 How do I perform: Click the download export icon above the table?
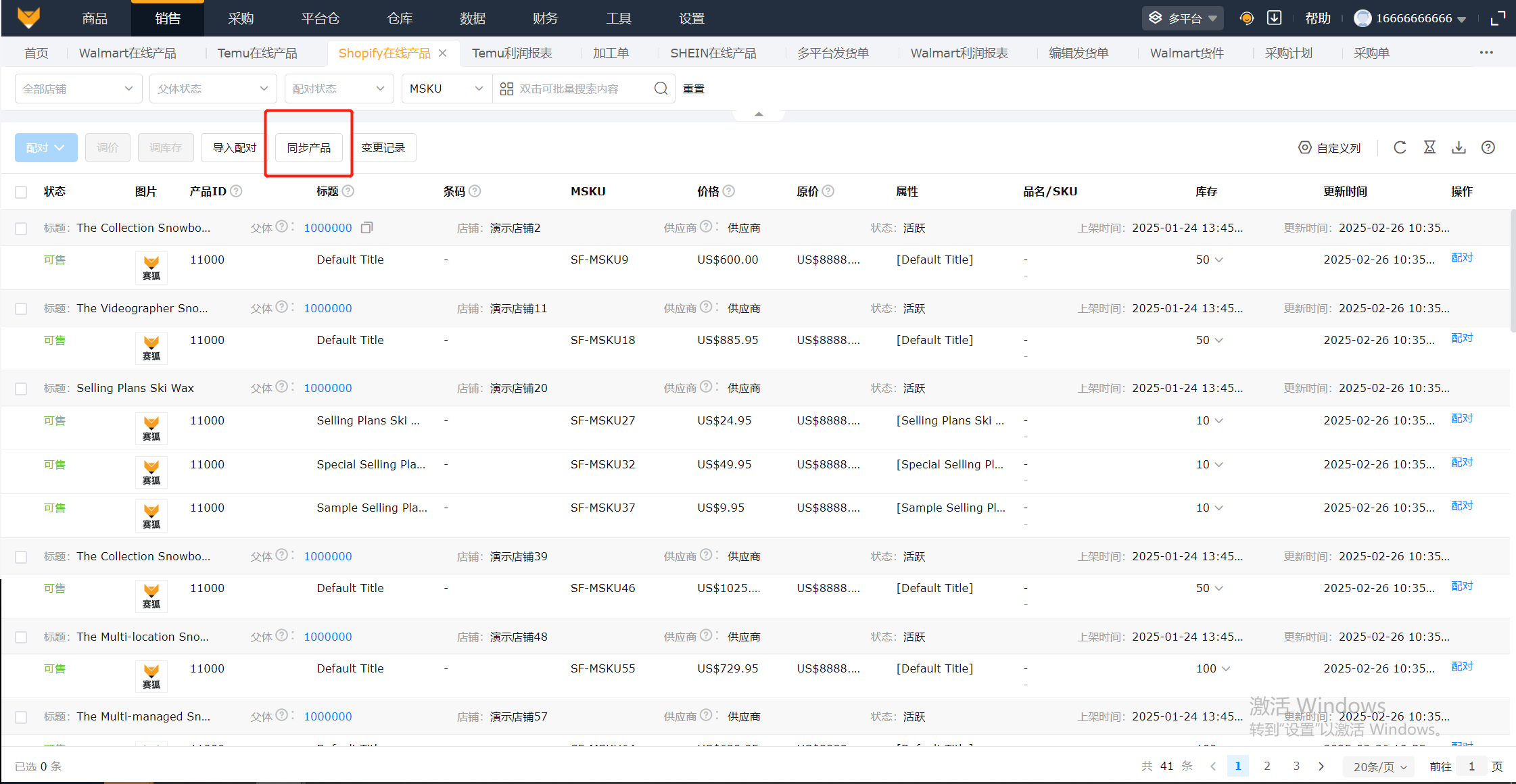[x=1459, y=147]
